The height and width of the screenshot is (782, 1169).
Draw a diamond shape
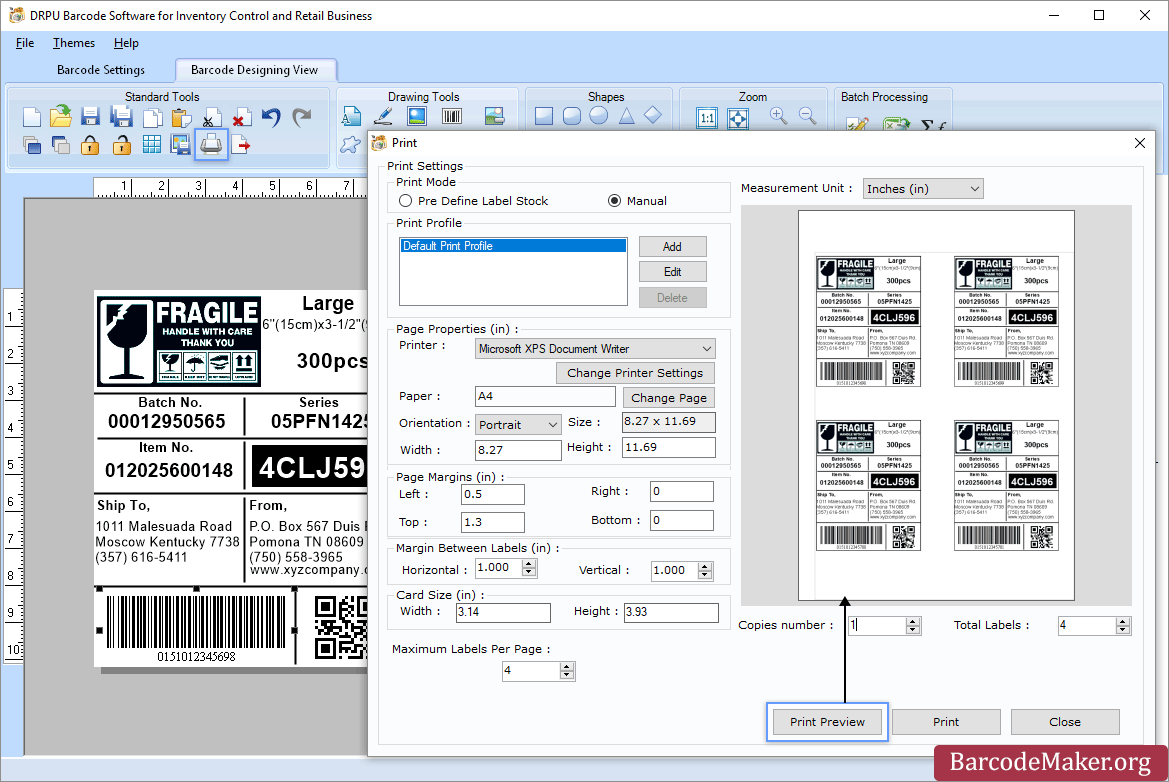[653, 116]
